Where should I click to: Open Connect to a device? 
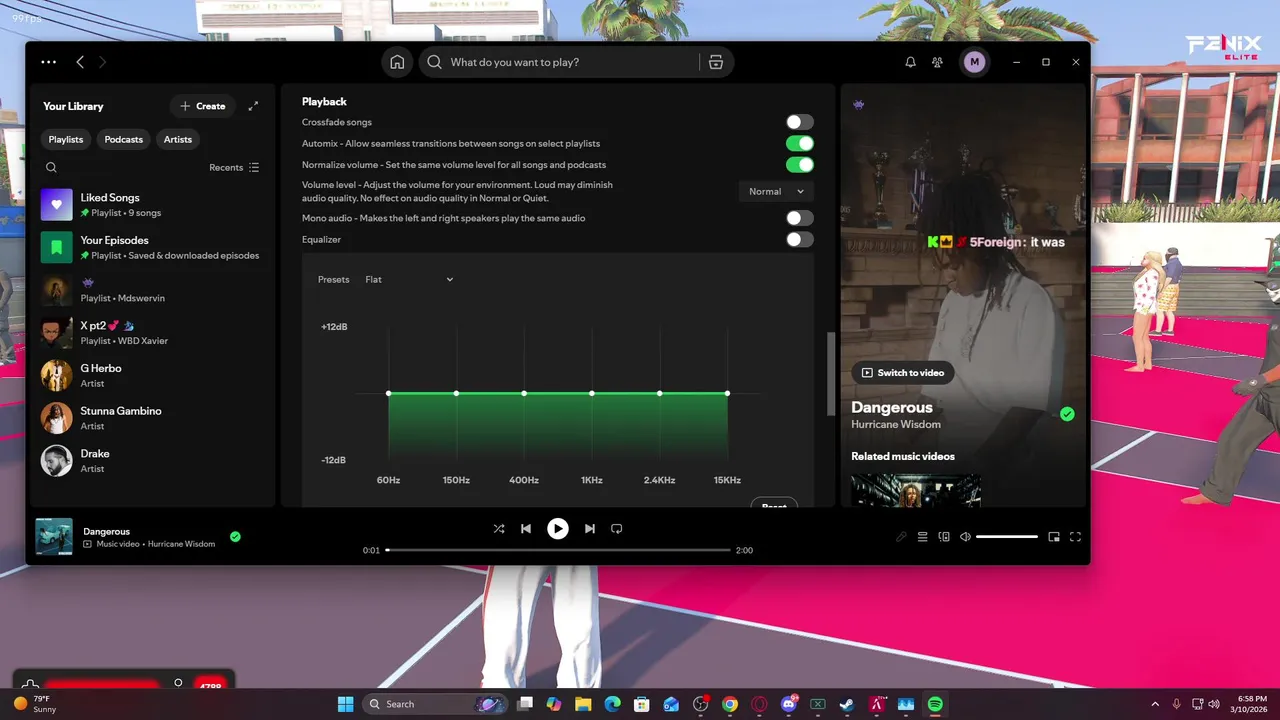point(944,537)
